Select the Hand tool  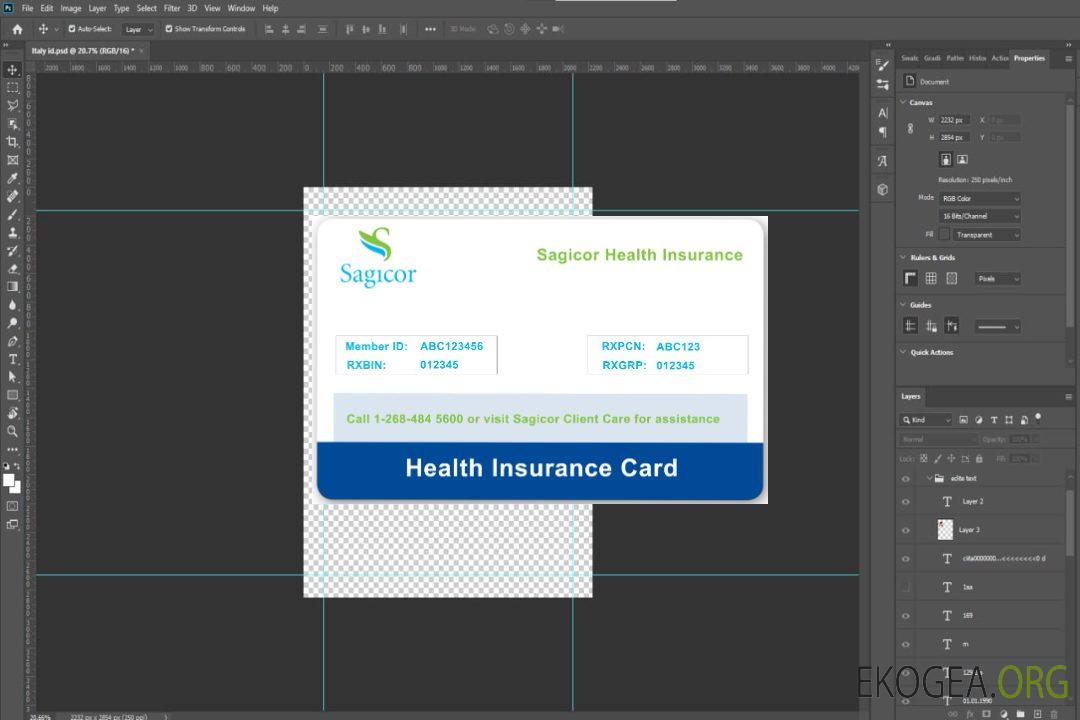tap(12, 413)
